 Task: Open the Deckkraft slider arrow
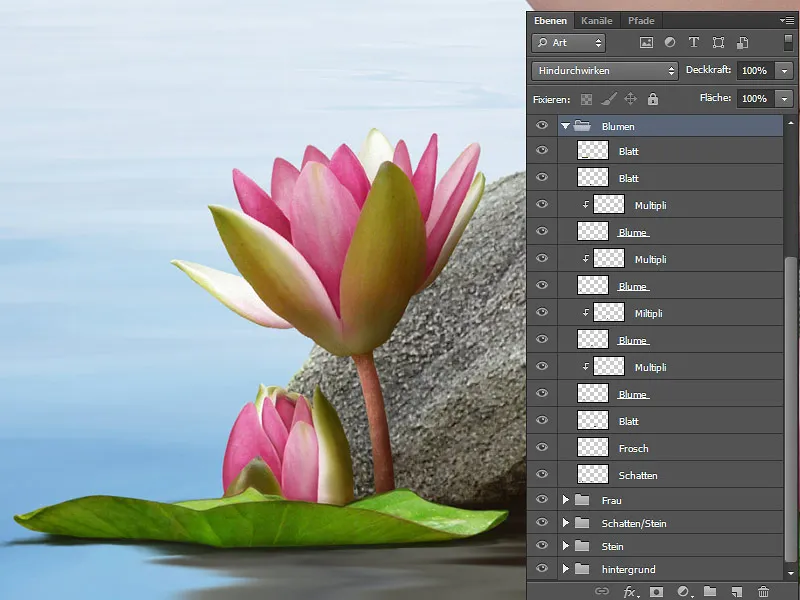pos(784,70)
